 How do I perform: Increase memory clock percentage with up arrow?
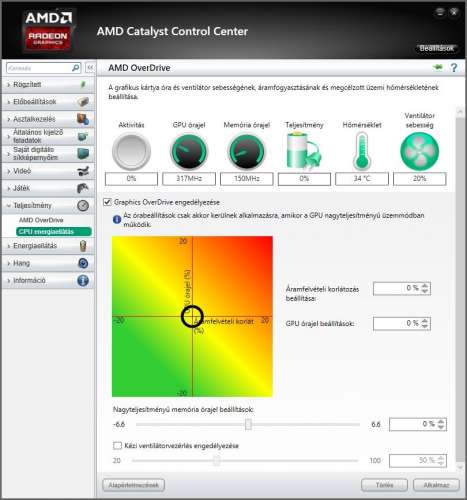click(441, 421)
